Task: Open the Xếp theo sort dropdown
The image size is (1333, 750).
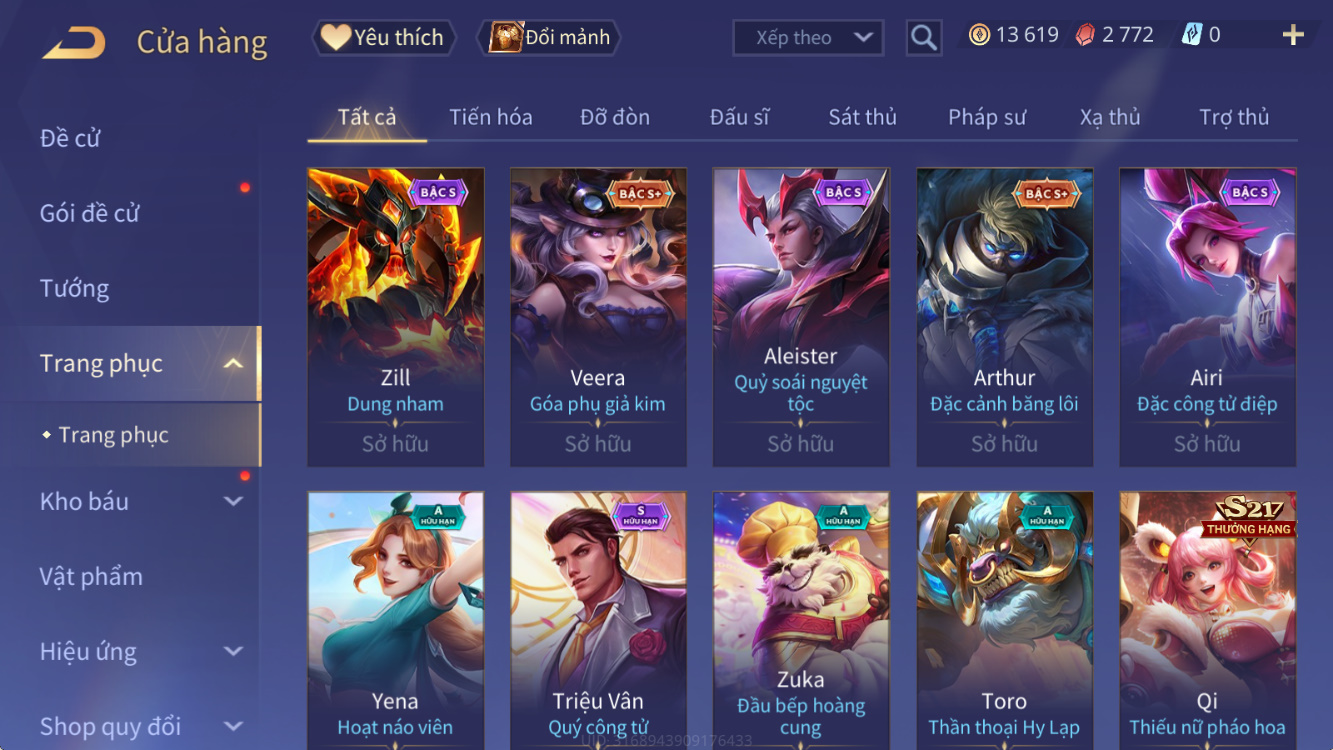Action: [808, 38]
